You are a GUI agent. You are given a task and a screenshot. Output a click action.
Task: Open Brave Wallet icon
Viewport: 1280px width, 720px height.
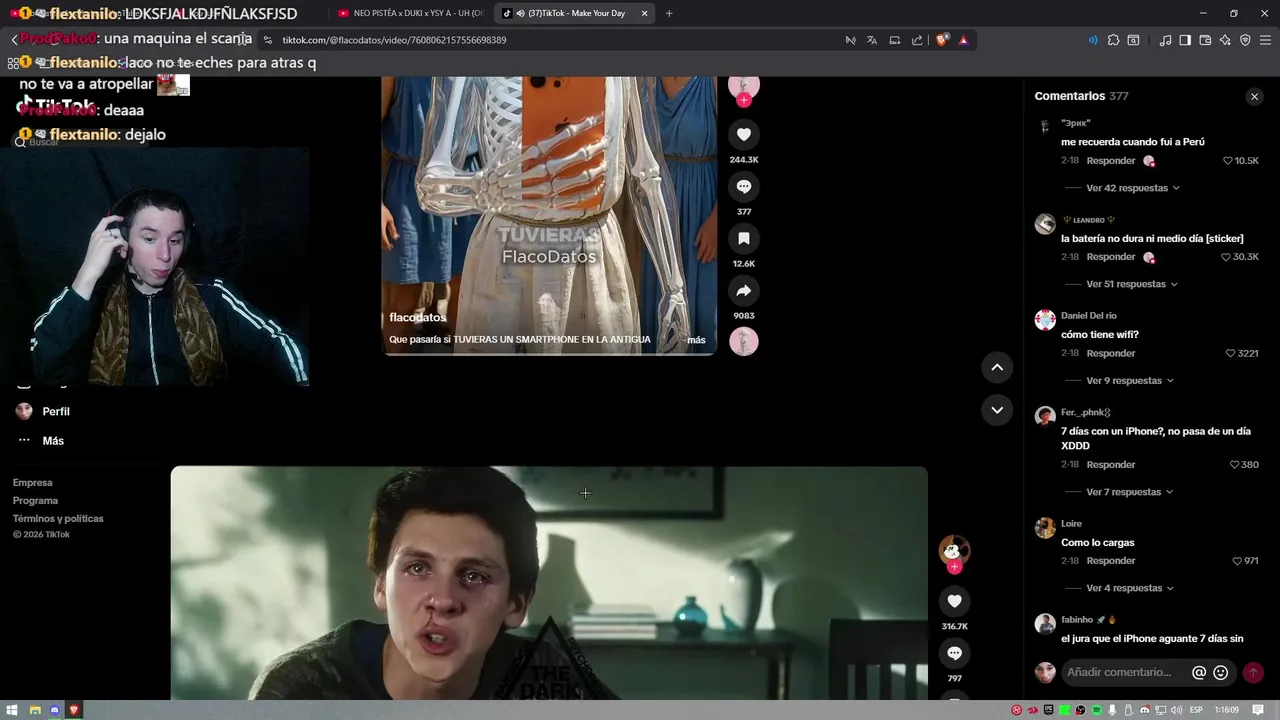point(1205,40)
